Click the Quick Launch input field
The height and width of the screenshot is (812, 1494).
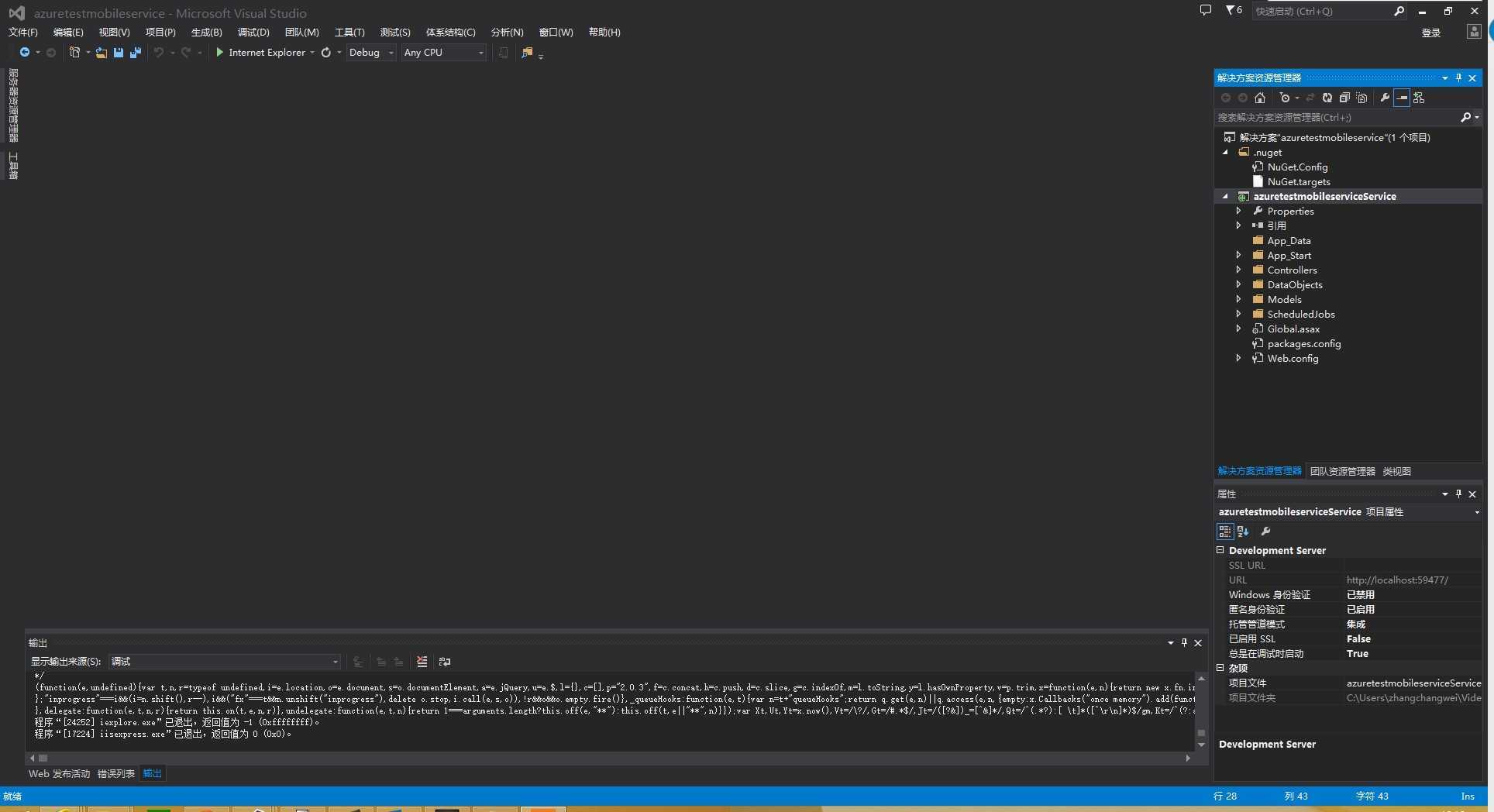pos(1321,11)
